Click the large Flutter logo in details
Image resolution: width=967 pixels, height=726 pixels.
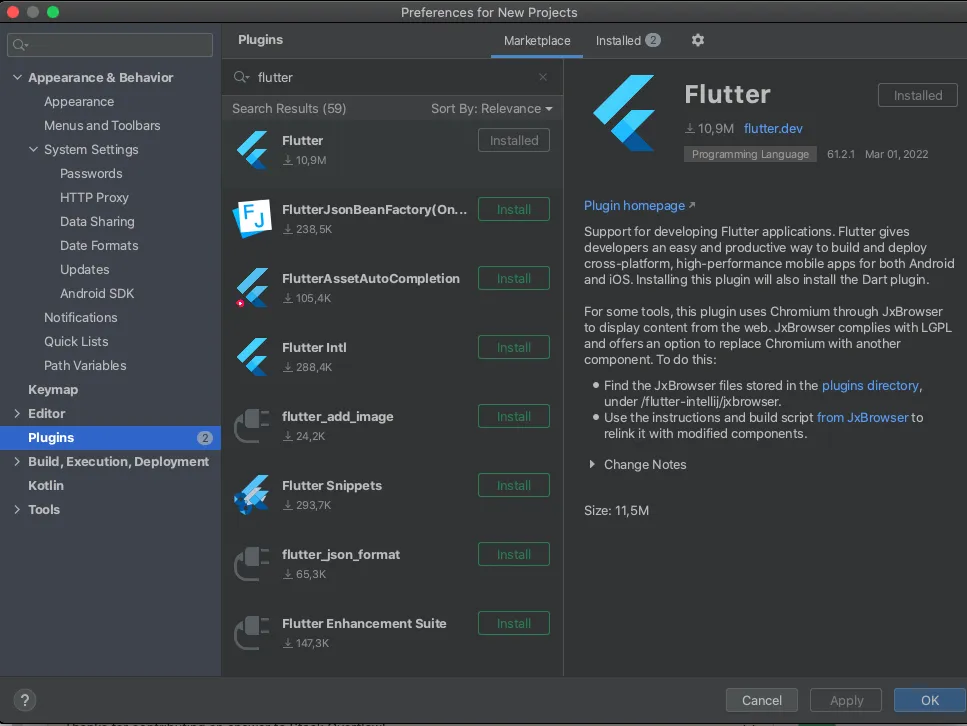[x=624, y=113]
